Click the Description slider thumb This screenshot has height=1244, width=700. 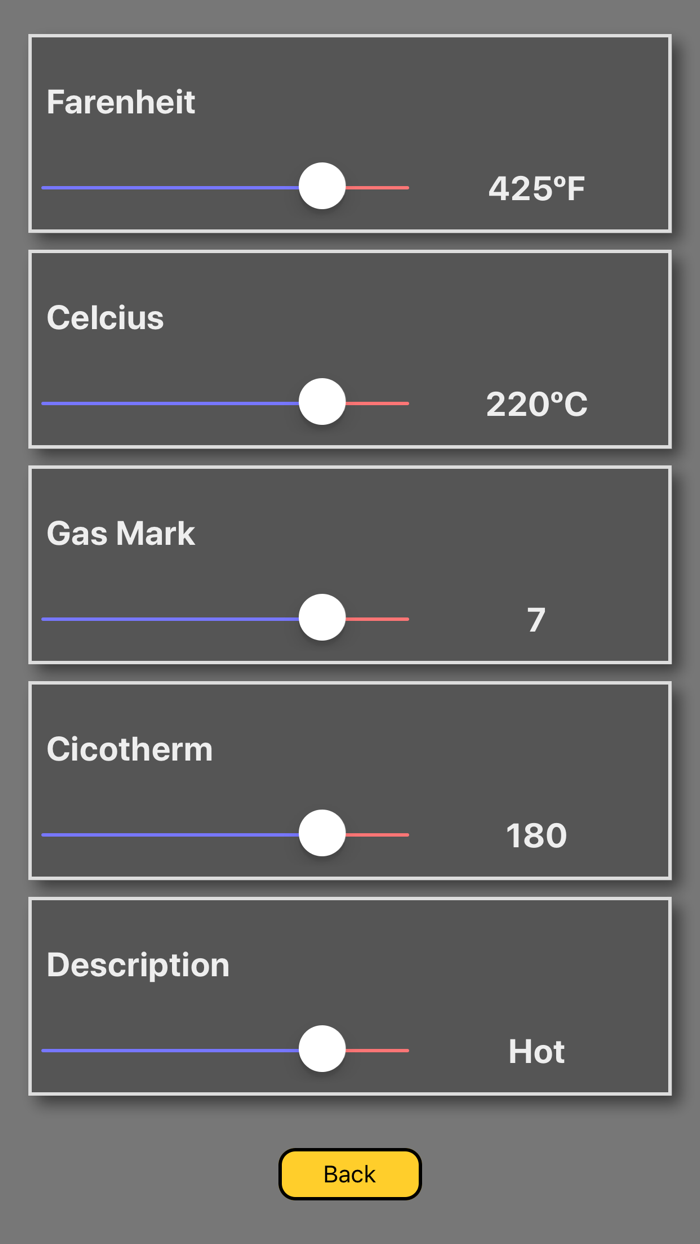322,1050
